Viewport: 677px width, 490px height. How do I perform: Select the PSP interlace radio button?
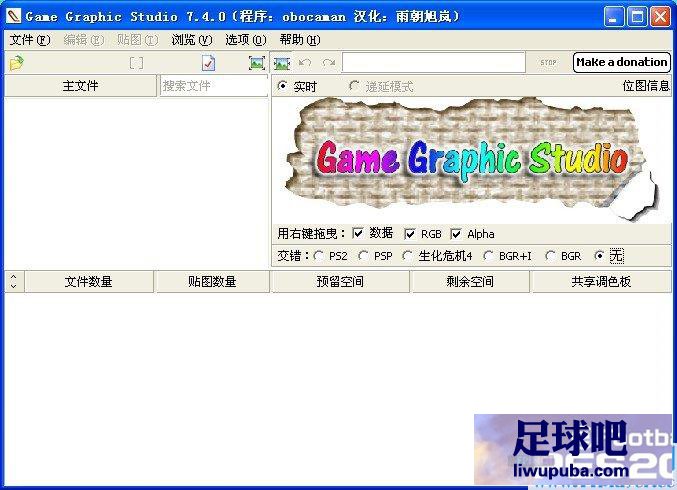[364, 256]
